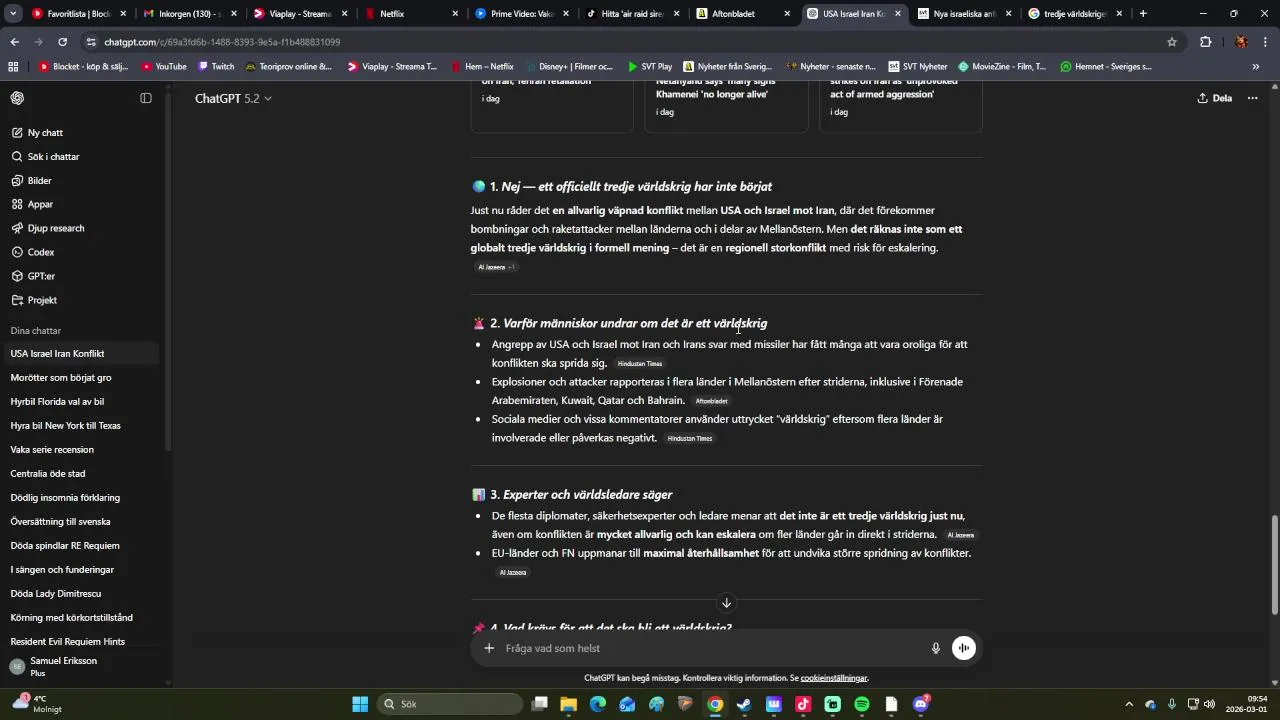Click the ChatGPT logo icon

(18, 98)
